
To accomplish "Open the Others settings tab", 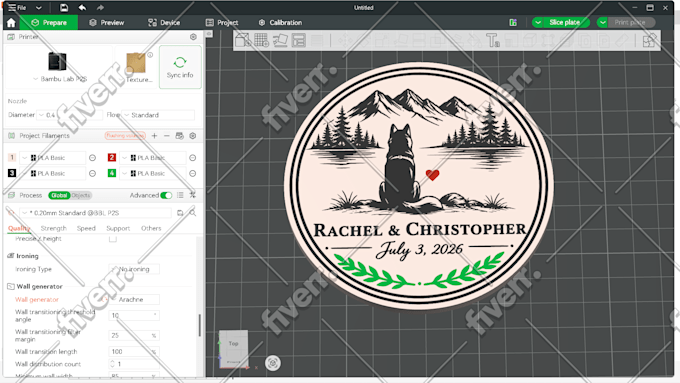I will pos(151,228).
